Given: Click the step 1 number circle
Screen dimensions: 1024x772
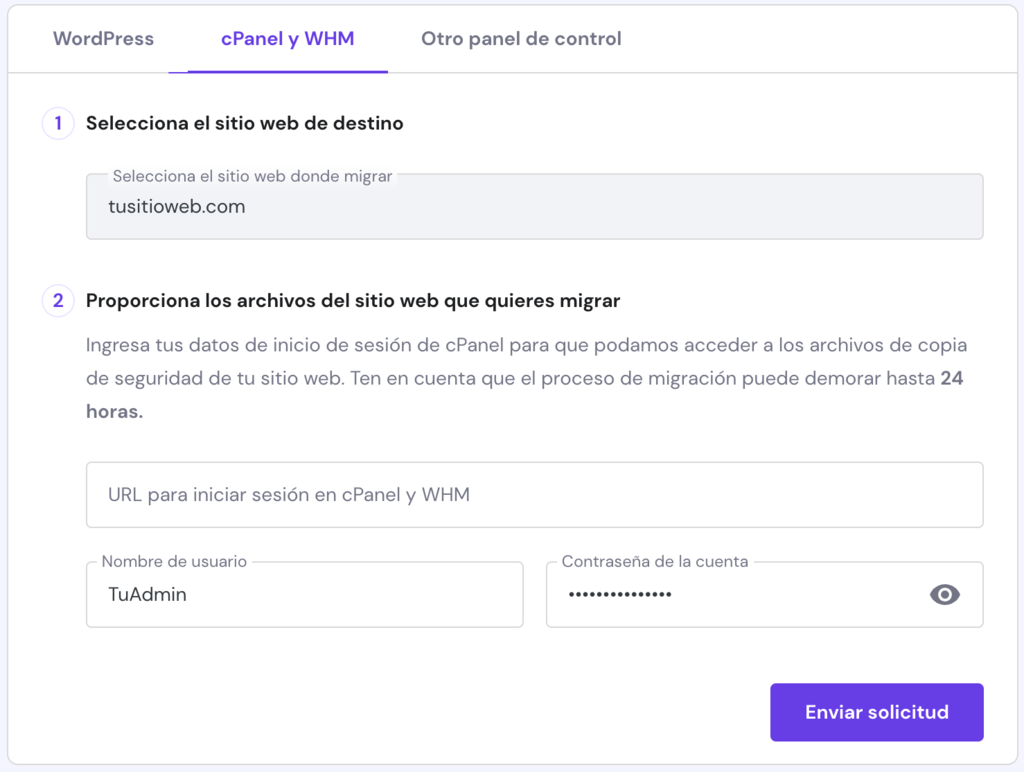Looking at the screenshot, I should 58,123.
